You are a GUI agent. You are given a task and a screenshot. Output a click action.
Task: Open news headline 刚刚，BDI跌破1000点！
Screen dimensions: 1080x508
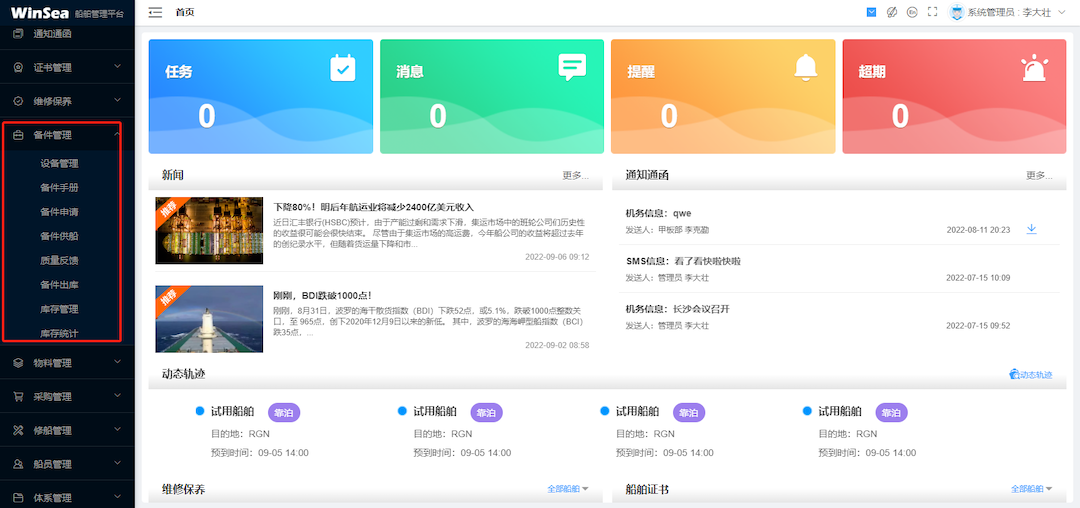(323, 295)
